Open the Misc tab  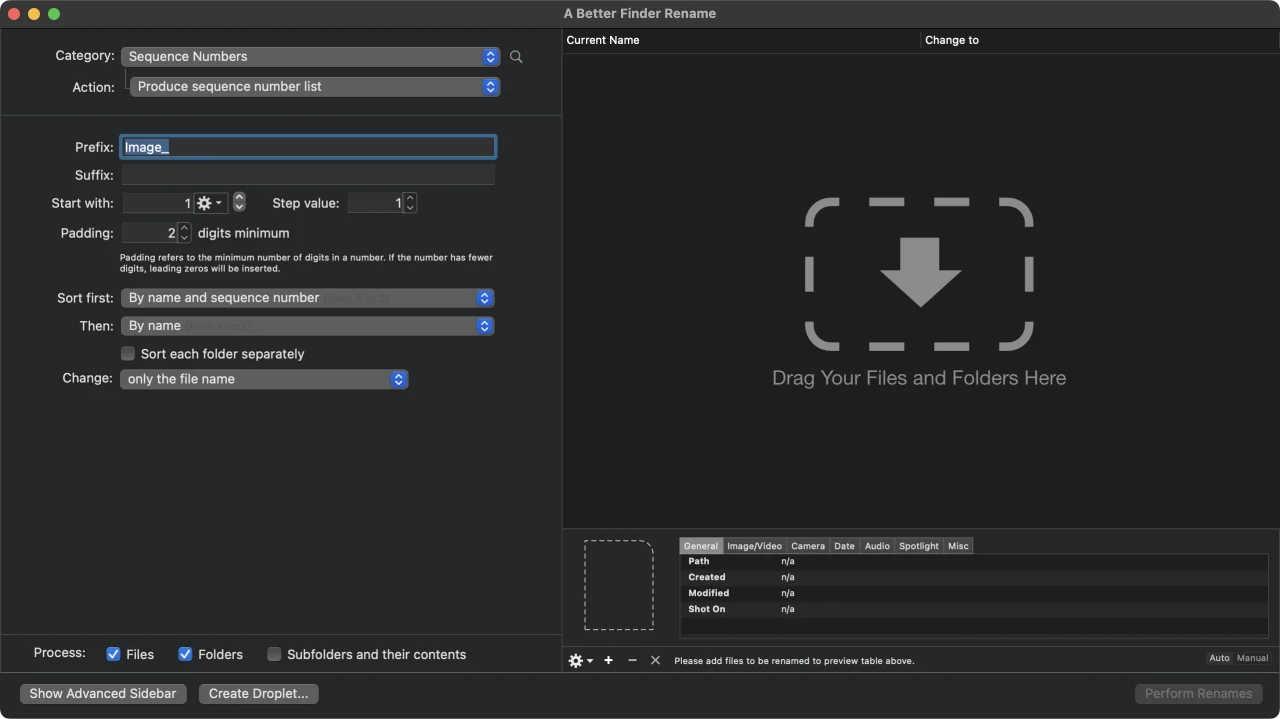[x=958, y=546]
